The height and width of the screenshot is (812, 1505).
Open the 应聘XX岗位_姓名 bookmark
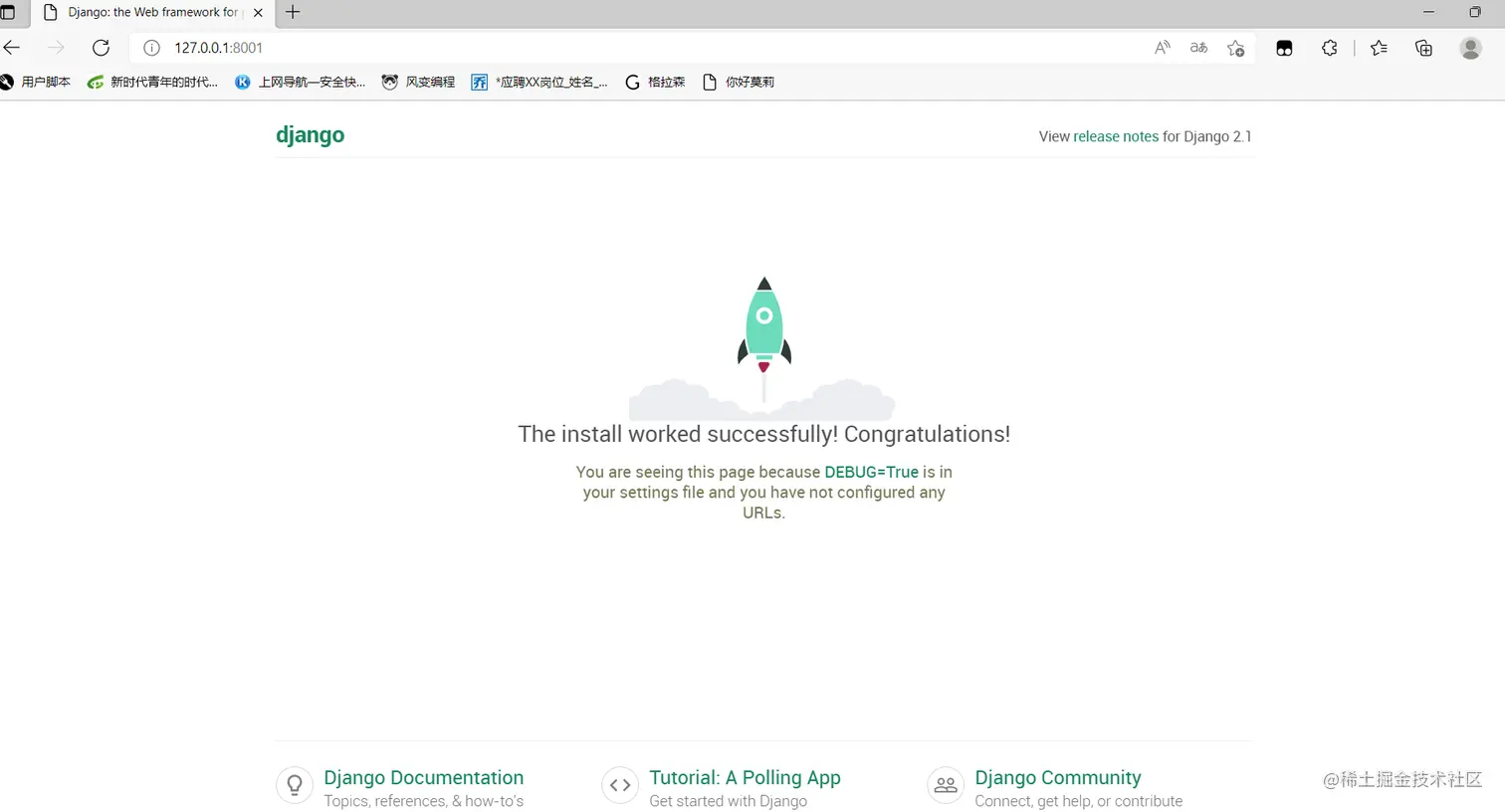tap(539, 82)
